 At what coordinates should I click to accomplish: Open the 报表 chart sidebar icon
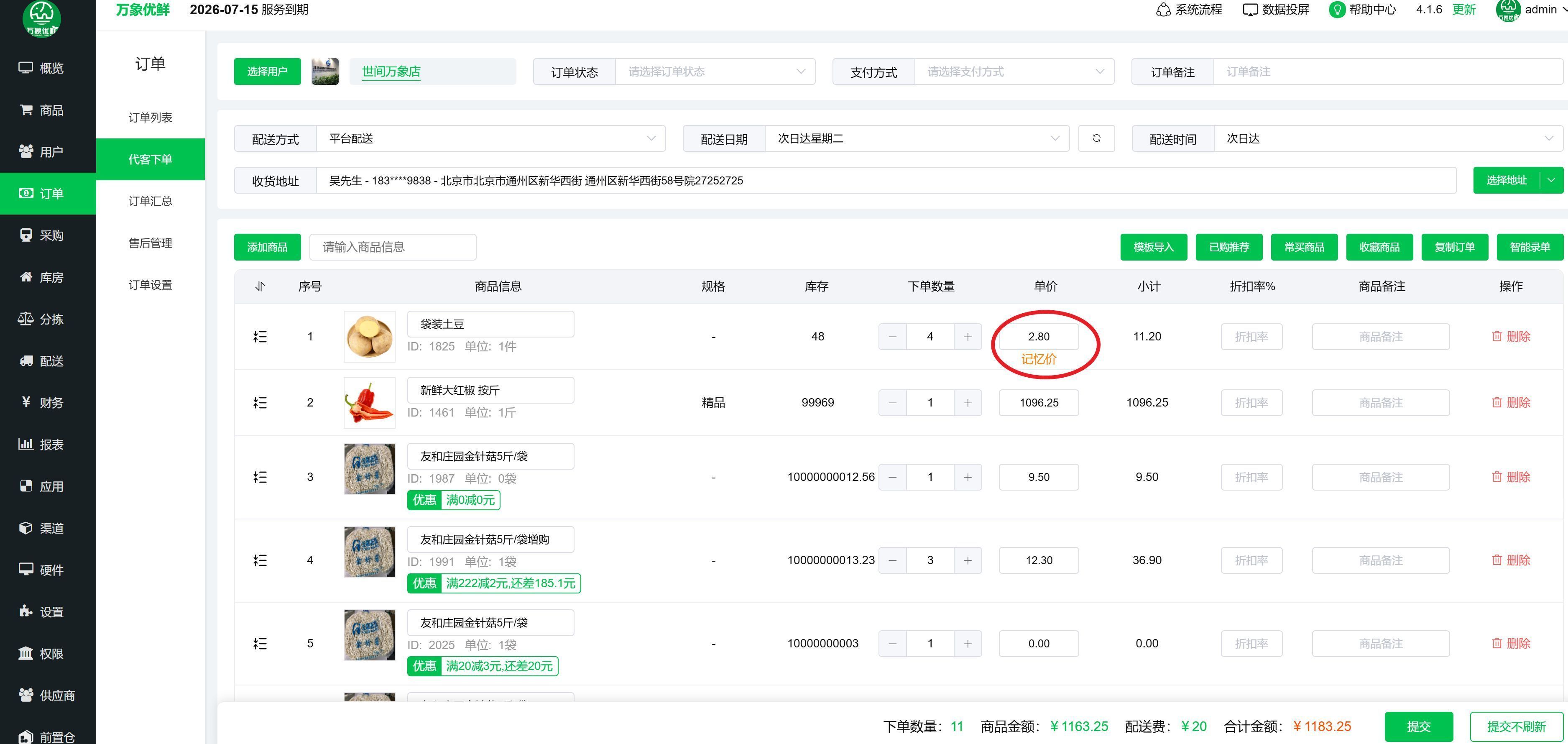tap(26, 444)
